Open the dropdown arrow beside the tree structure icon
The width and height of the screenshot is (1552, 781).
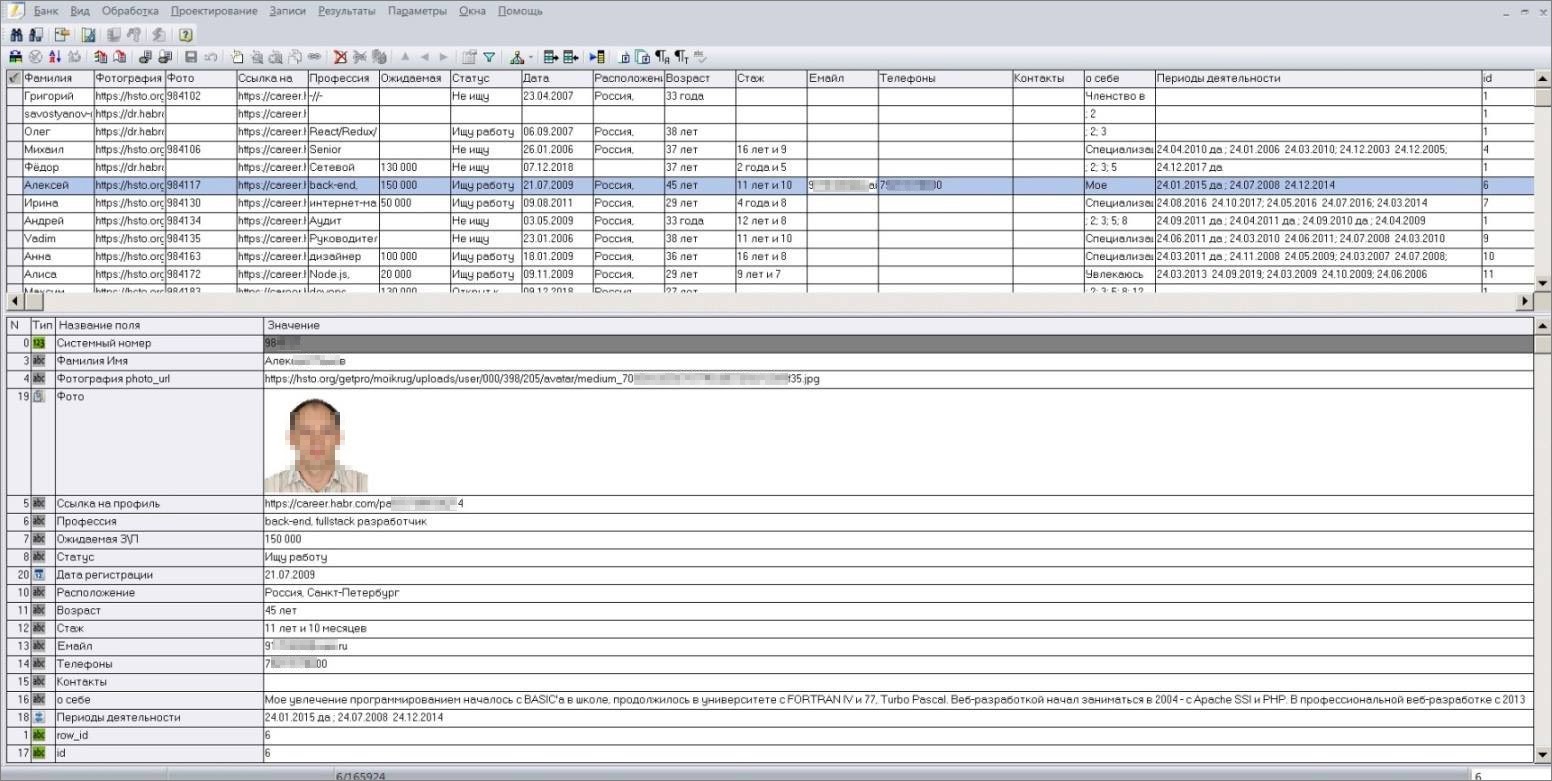tap(531, 57)
